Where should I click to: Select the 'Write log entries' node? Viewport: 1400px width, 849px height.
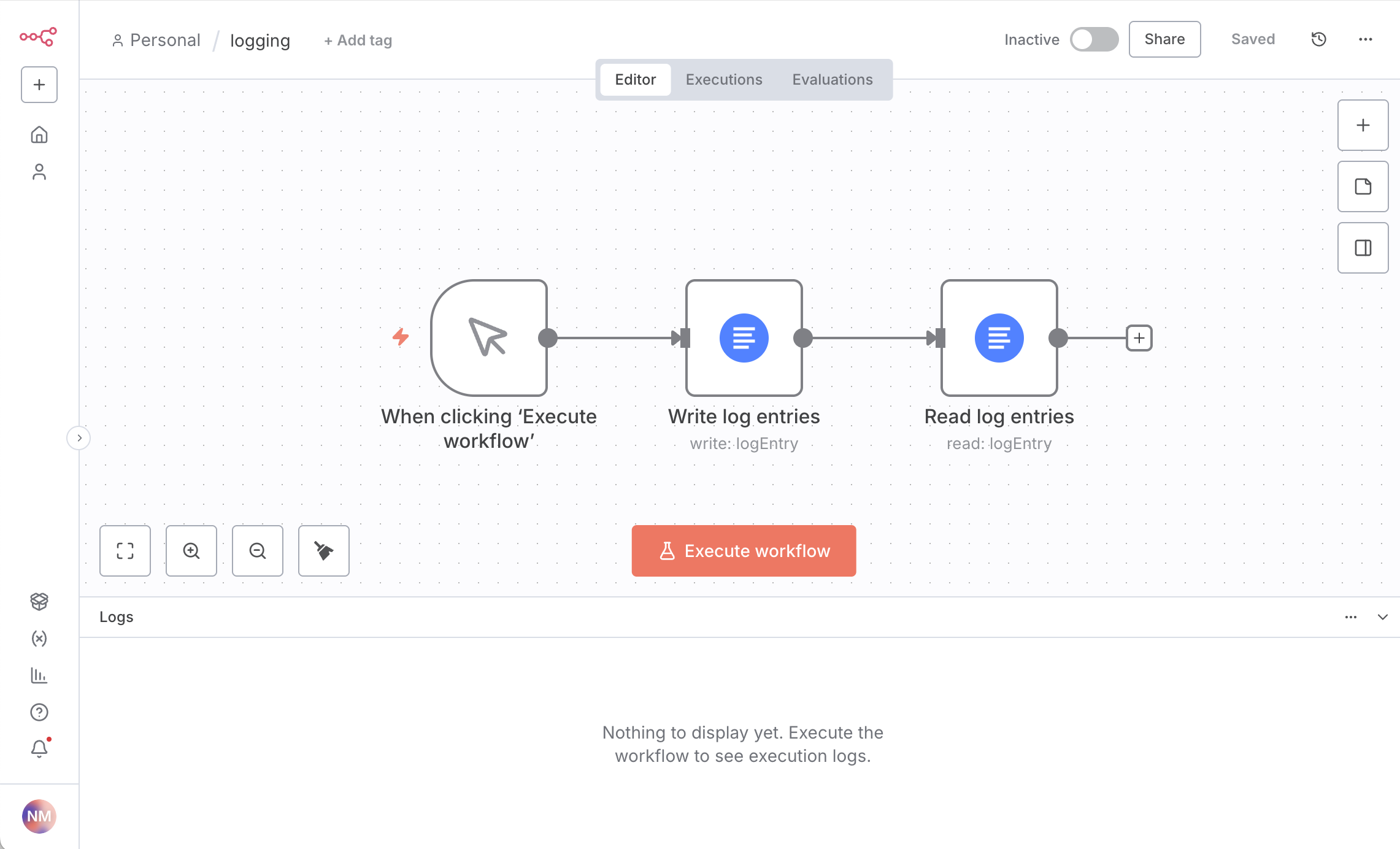[x=743, y=338]
